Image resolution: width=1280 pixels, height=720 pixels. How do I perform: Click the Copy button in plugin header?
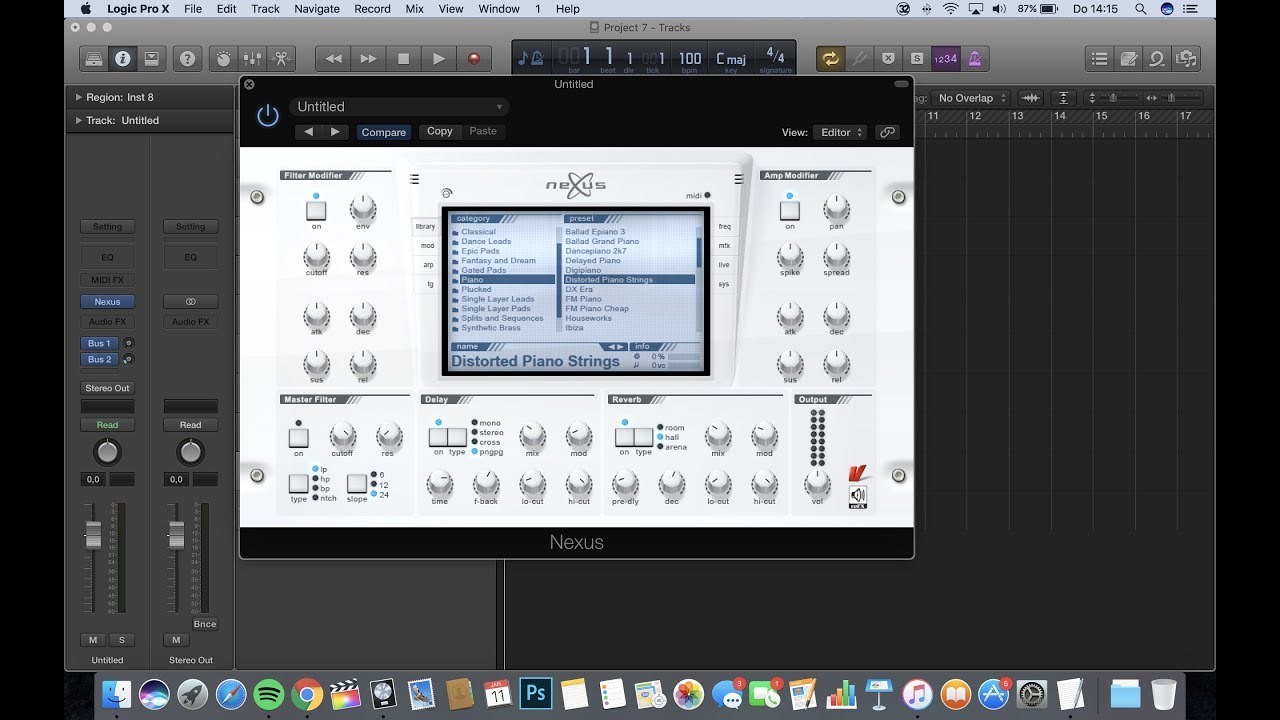[x=440, y=131]
